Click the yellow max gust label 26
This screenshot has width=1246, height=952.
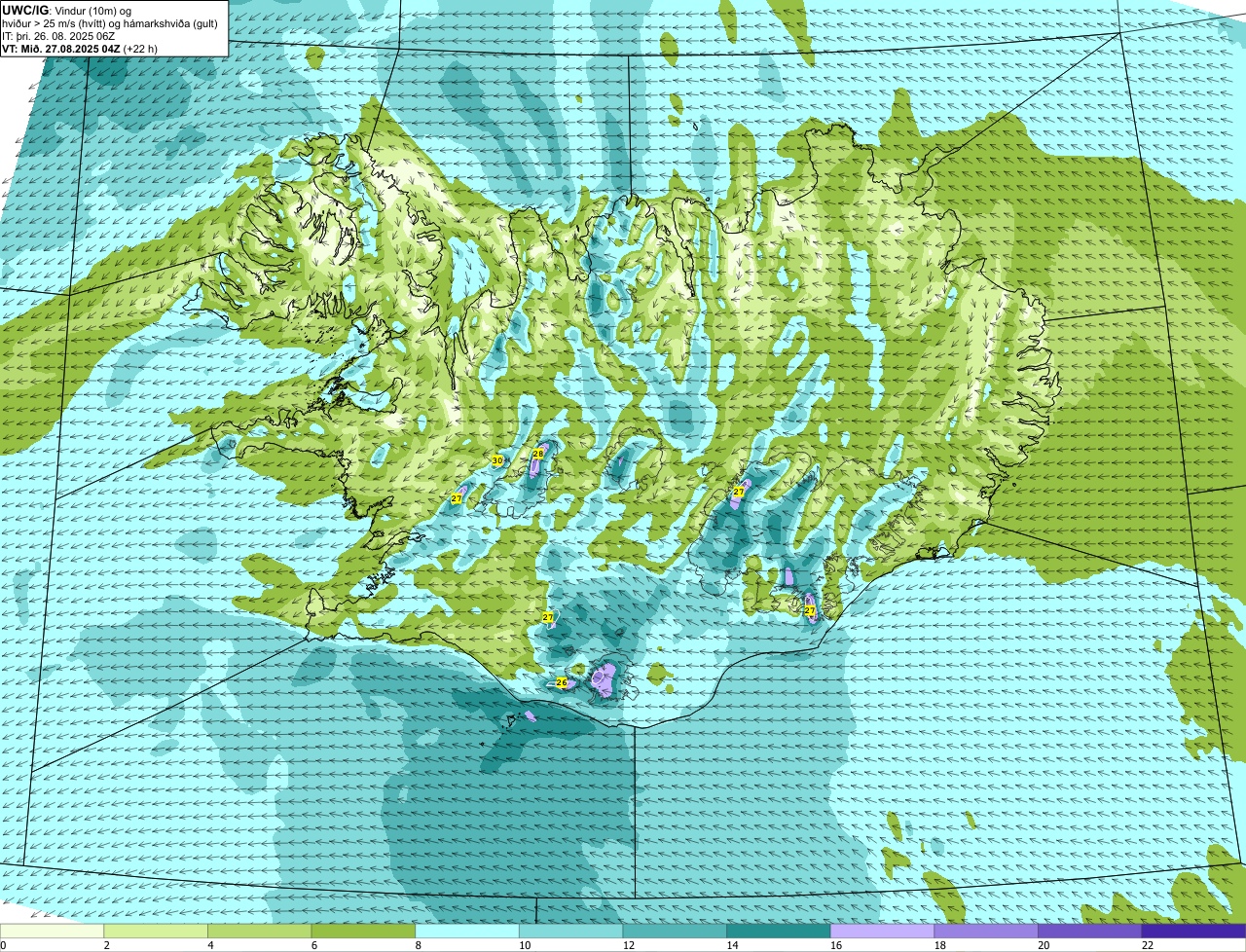pyautogui.click(x=561, y=682)
